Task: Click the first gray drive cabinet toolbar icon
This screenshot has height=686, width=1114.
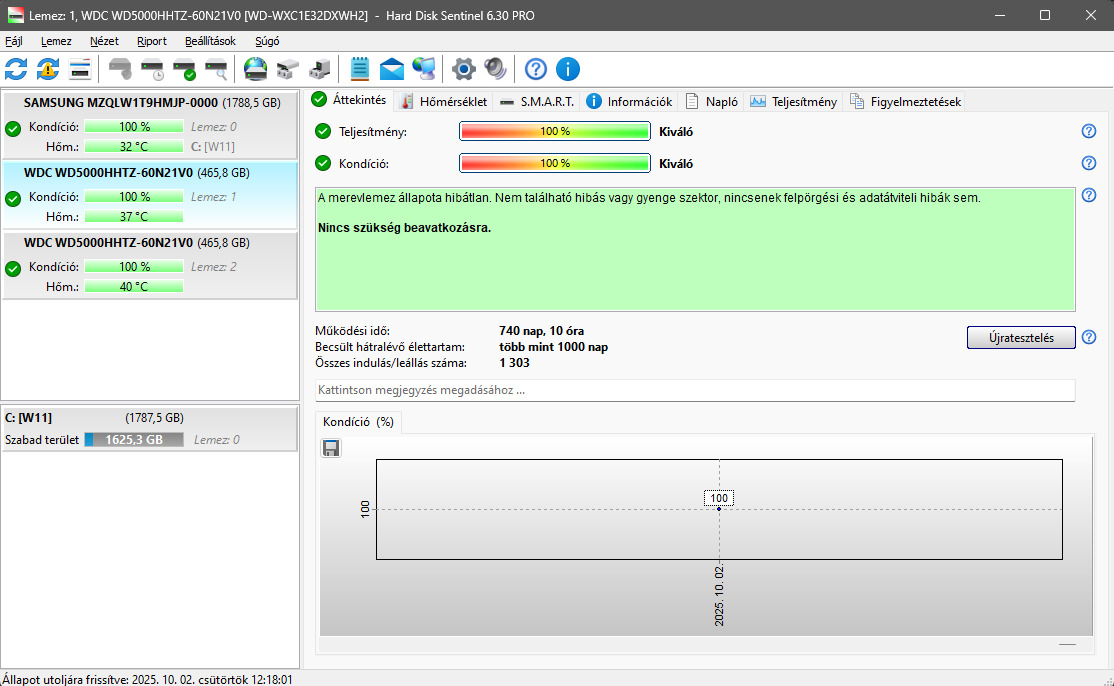Action: point(287,69)
